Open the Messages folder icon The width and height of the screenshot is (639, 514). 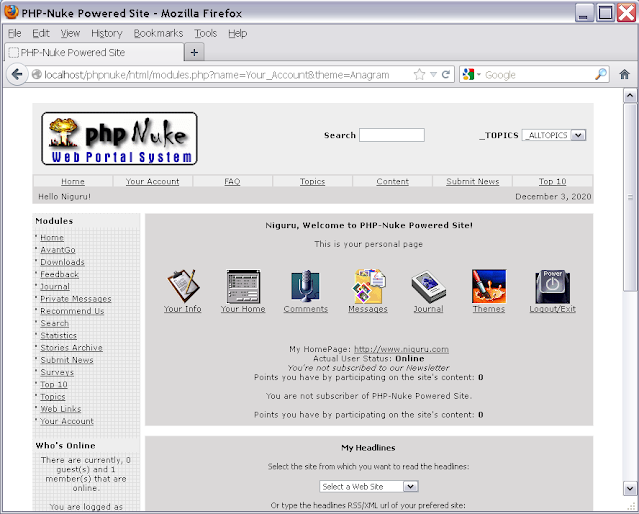click(x=369, y=286)
